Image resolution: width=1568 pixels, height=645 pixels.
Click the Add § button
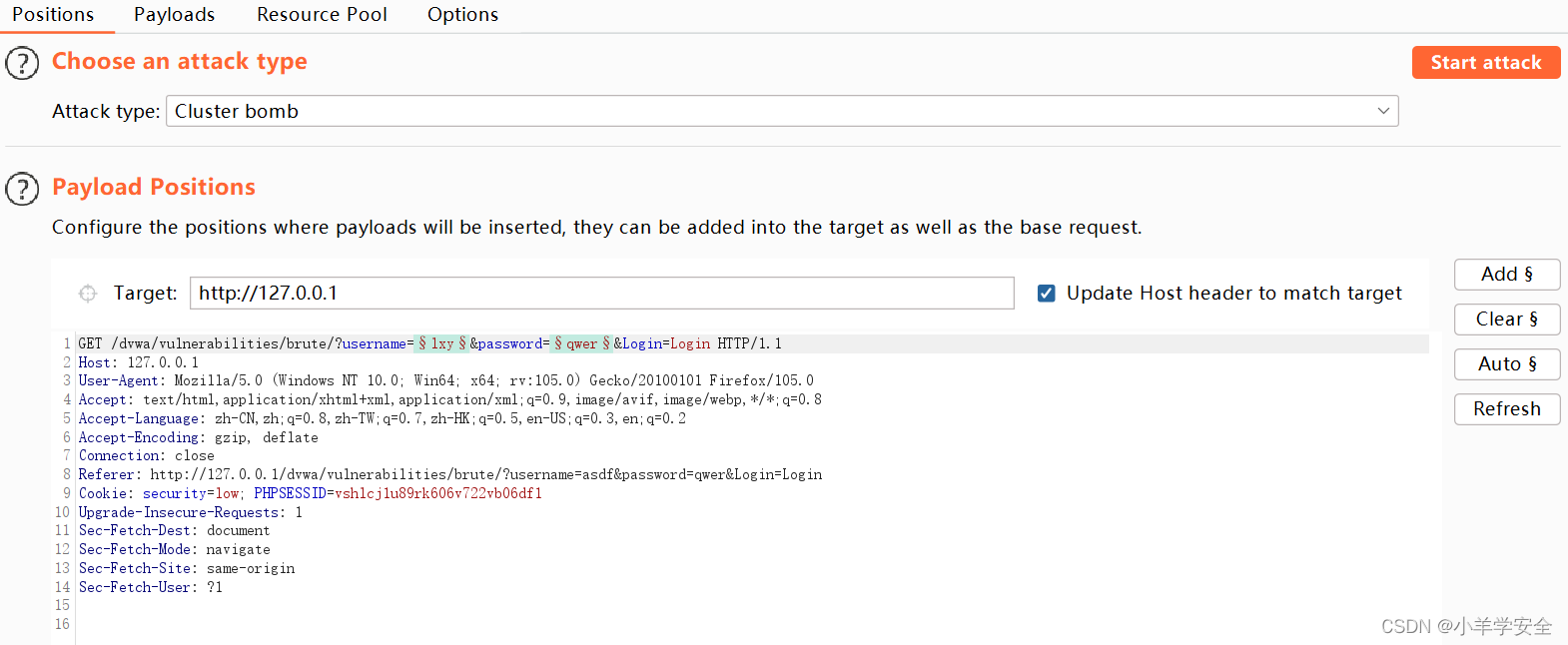coord(1506,274)
